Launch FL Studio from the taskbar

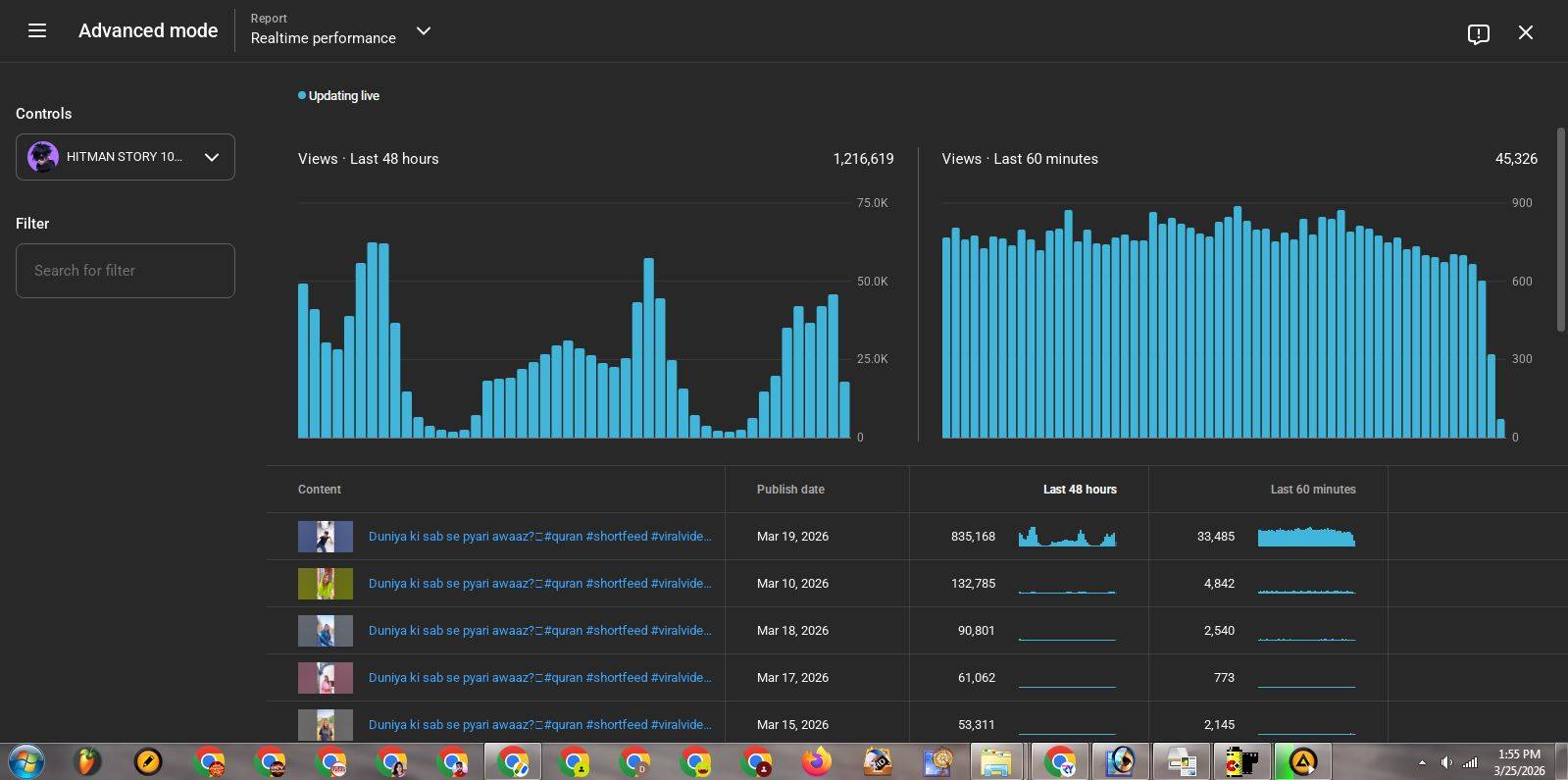(87, 761)
